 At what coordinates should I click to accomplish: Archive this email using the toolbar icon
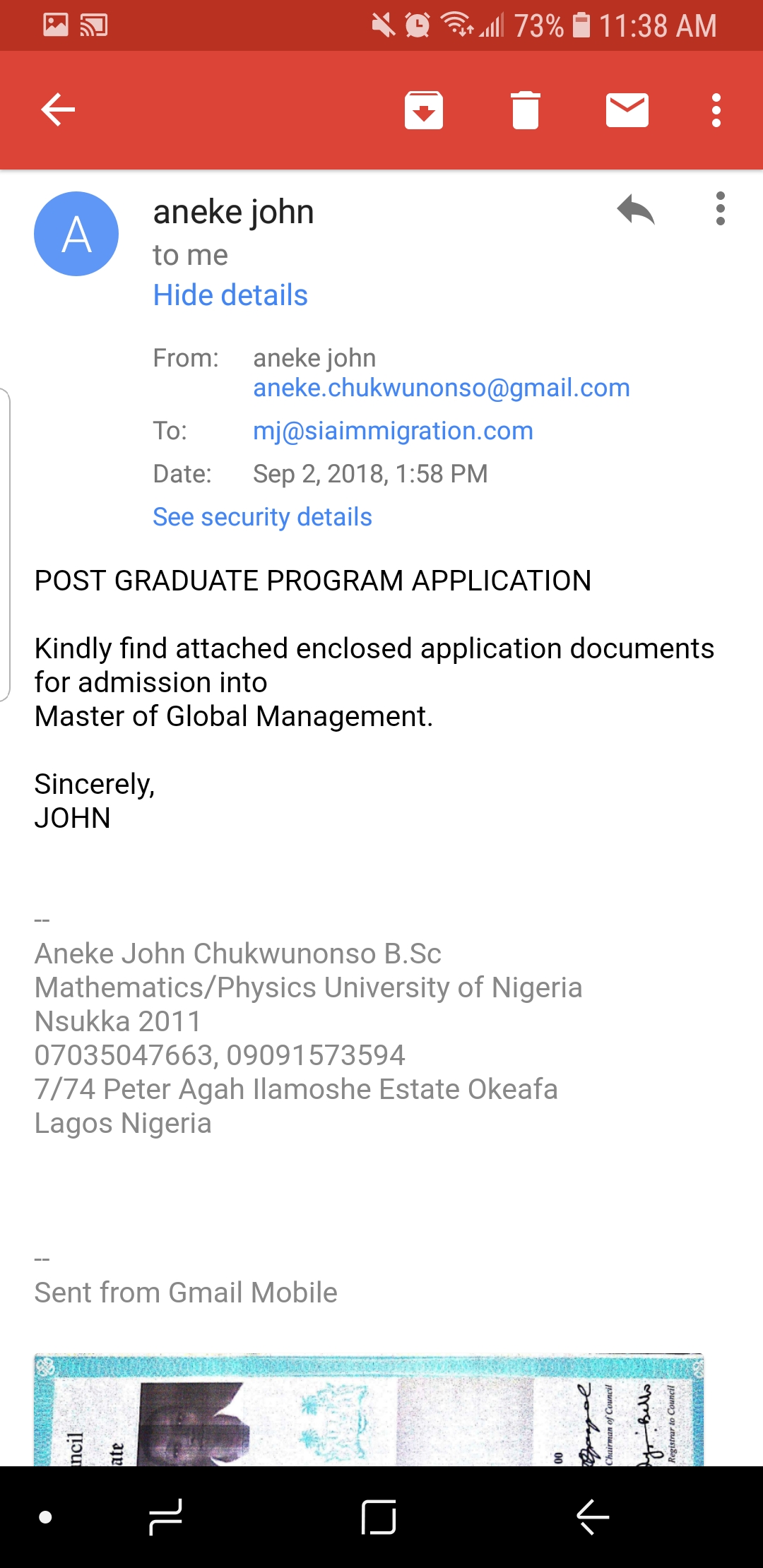click(424, 110)
